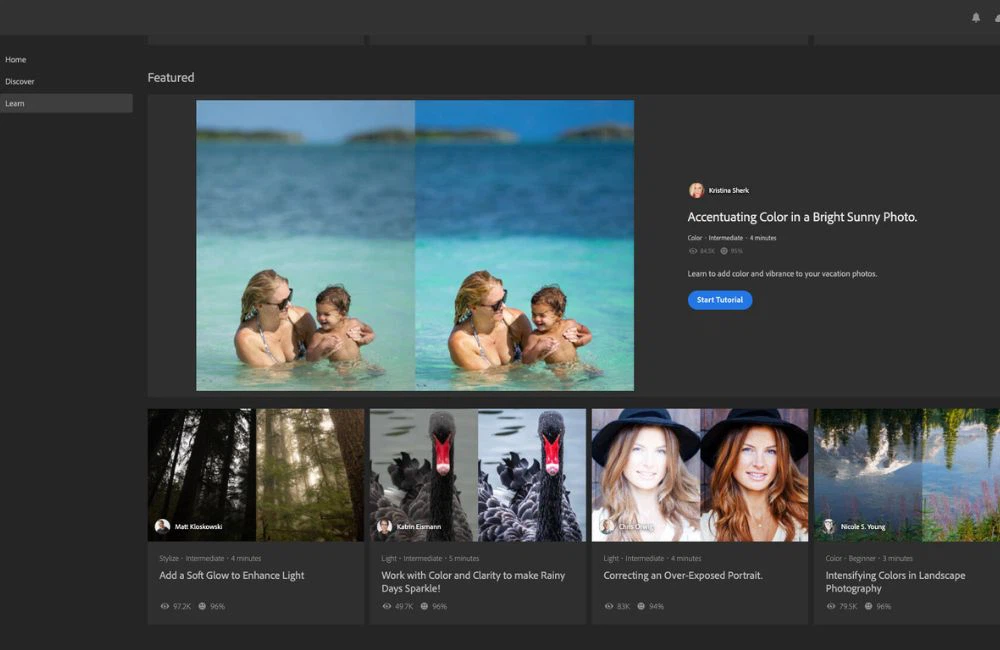Click Chris Orwig's author avatar
The height and width of the screenshot is (650, 1000).
pos(605,527)
